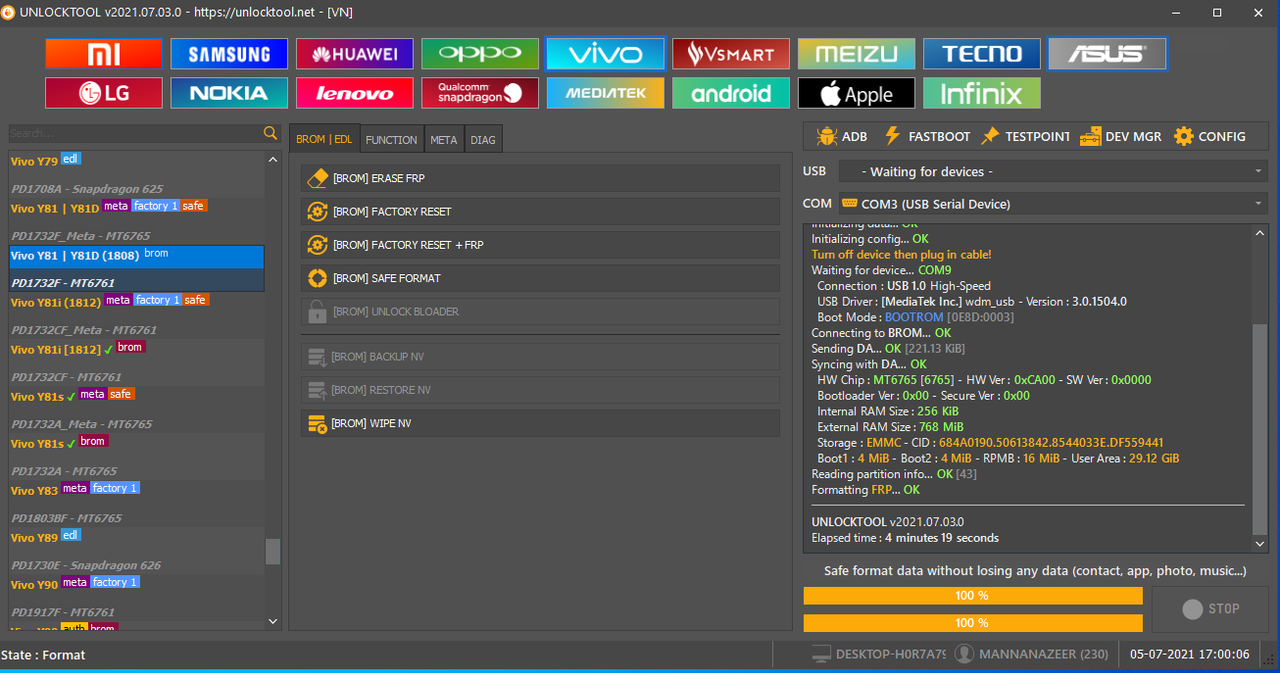1280x673 pixels.
Task: Select Vivo Y83 entry
Action: click(137, 490)
